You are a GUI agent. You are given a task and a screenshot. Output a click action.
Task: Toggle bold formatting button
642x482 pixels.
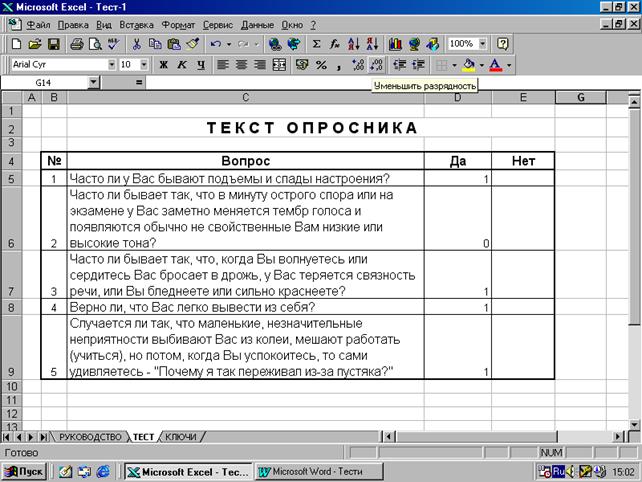coord(163,65)
